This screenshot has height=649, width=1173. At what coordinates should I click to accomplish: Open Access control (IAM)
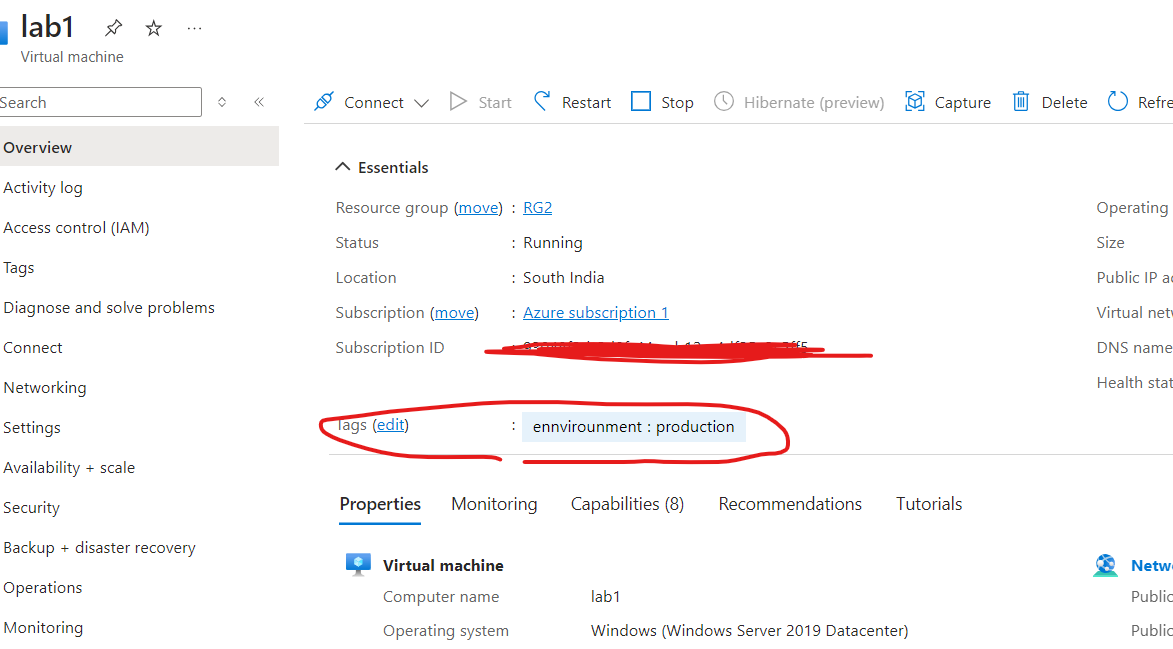click(76, 227)
